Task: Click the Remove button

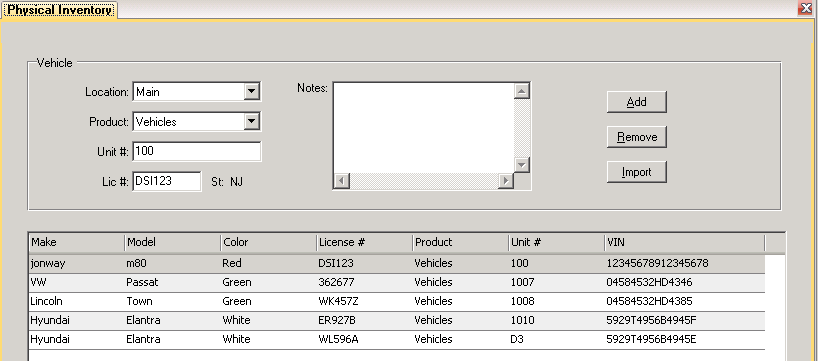Action: click(636, 137)
